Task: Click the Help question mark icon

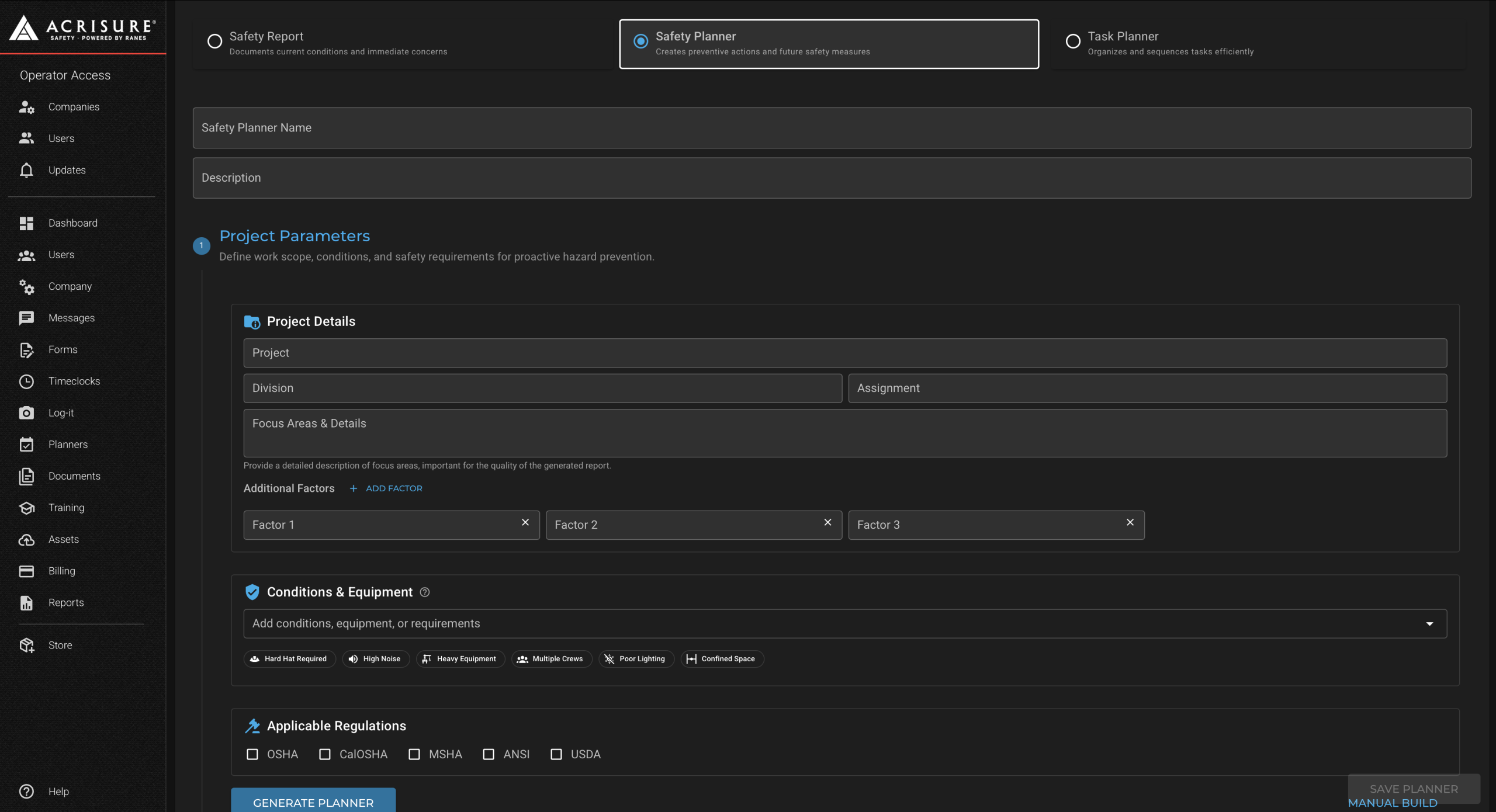Action: [x=26, y=791]
